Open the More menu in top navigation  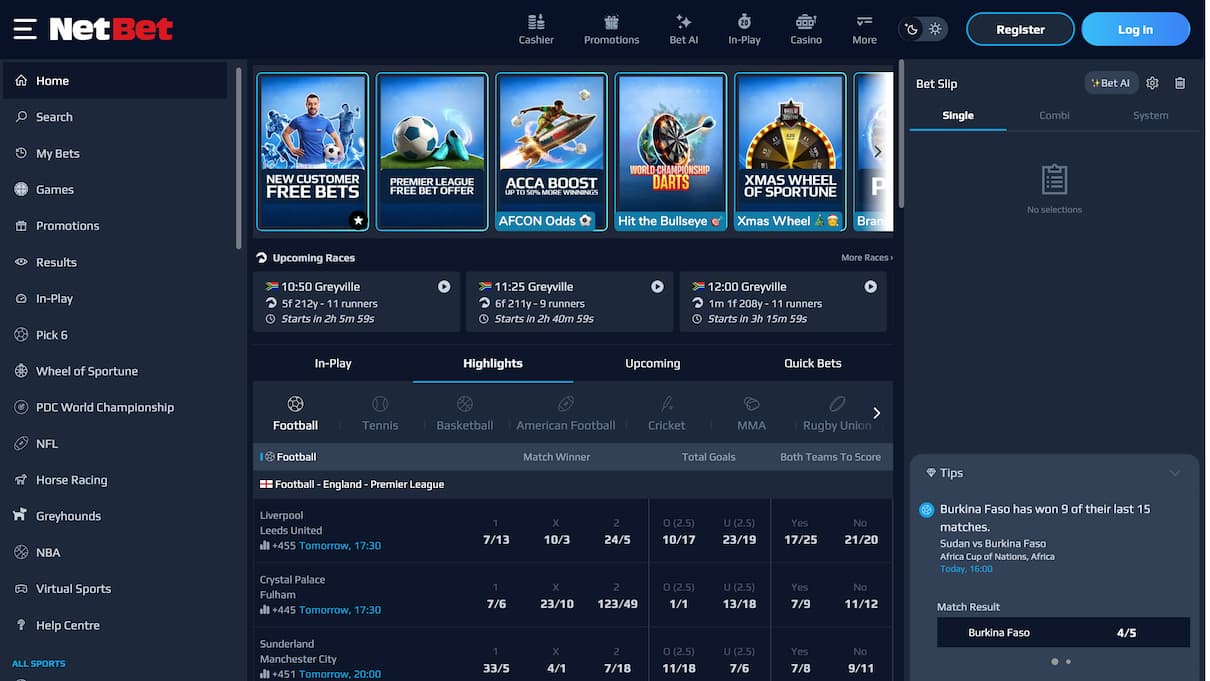(x=863, y=28)
